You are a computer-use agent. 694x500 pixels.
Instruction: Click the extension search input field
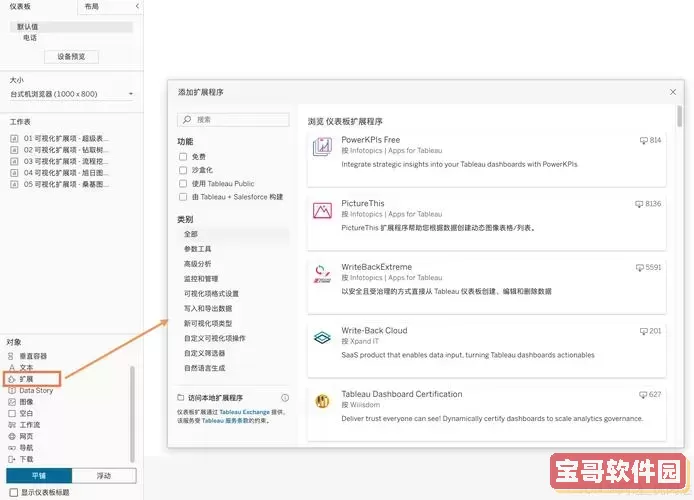click(x=233, y=119)
